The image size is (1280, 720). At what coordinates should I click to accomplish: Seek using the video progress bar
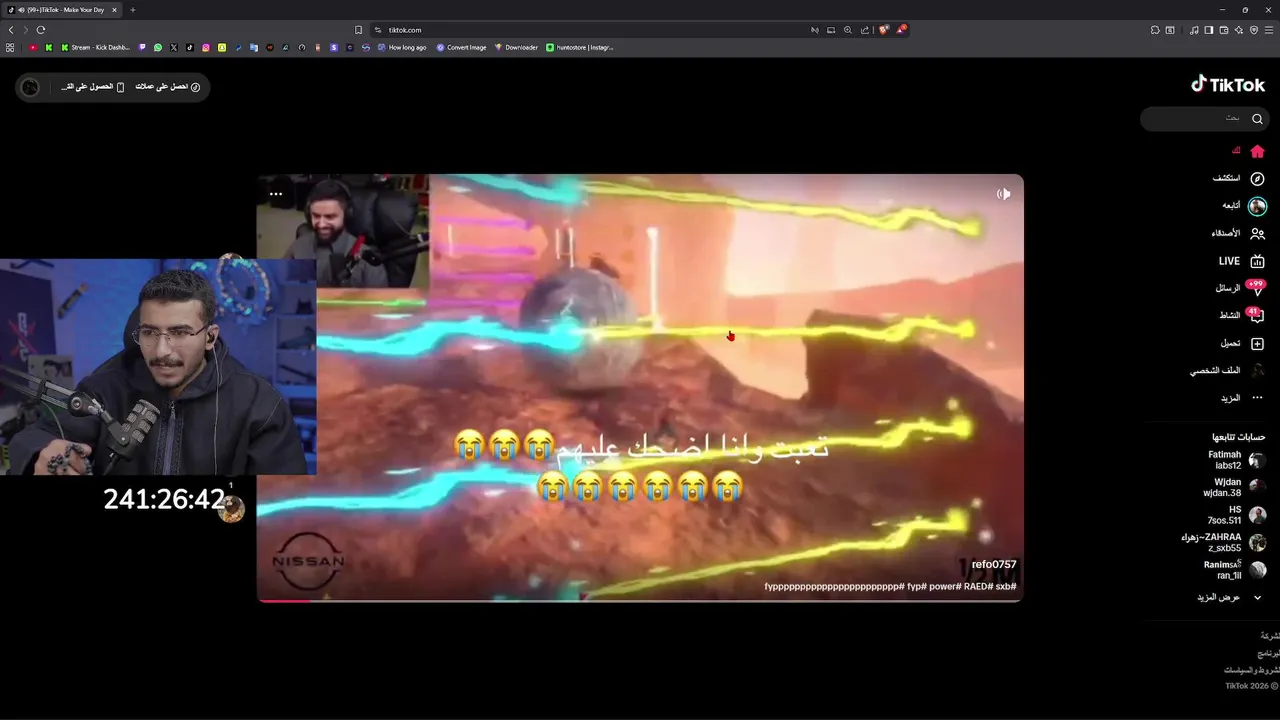(640, 600)
